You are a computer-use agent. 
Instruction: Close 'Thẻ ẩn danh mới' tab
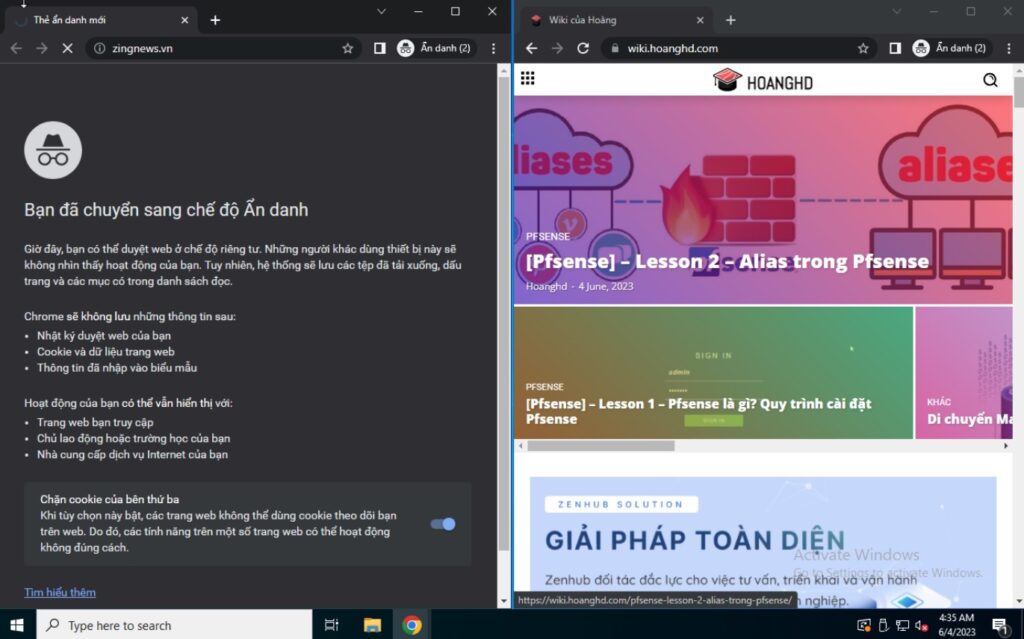click(185, 20)
